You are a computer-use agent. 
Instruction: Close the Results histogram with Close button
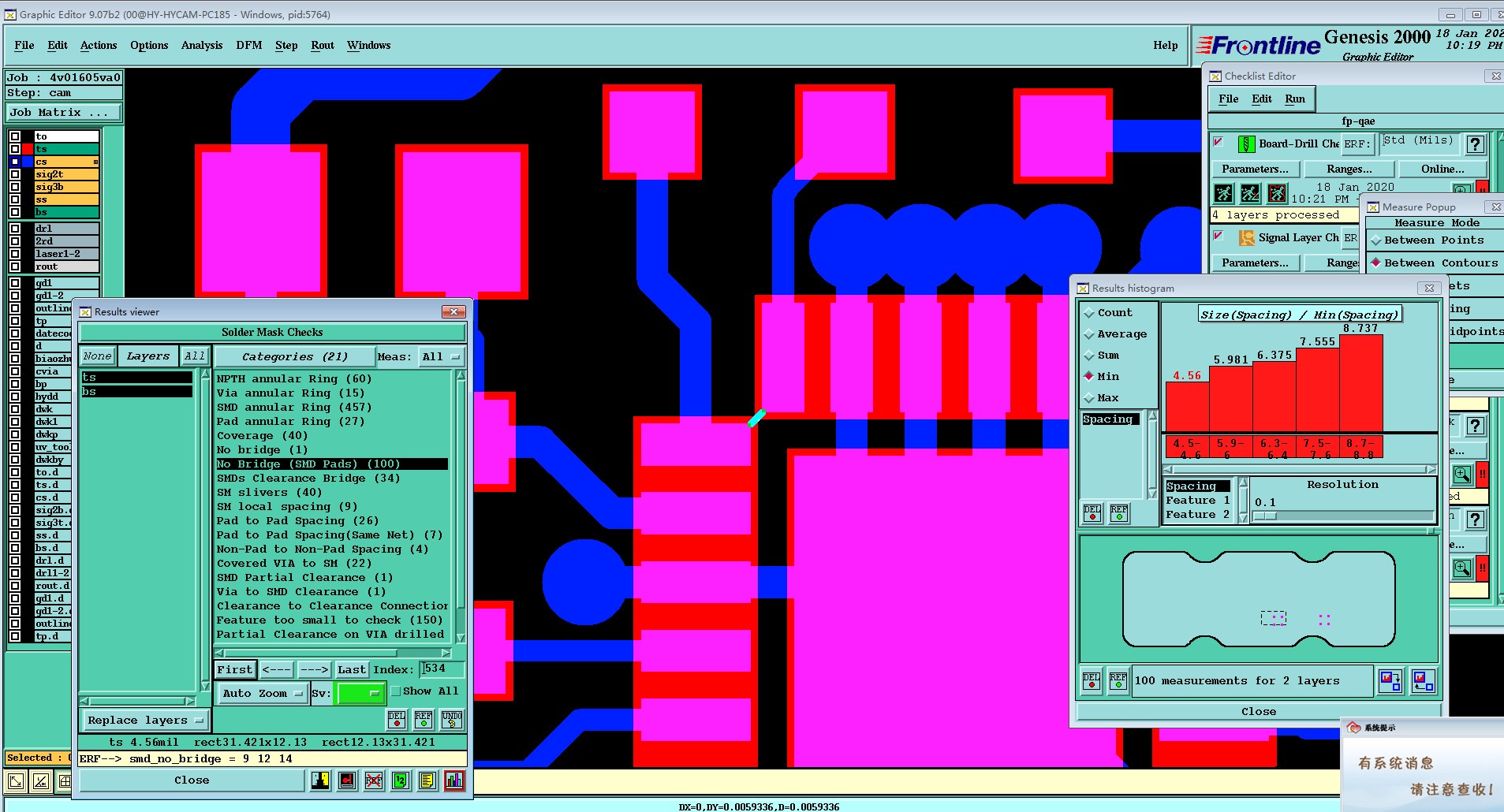[1259, 712]
